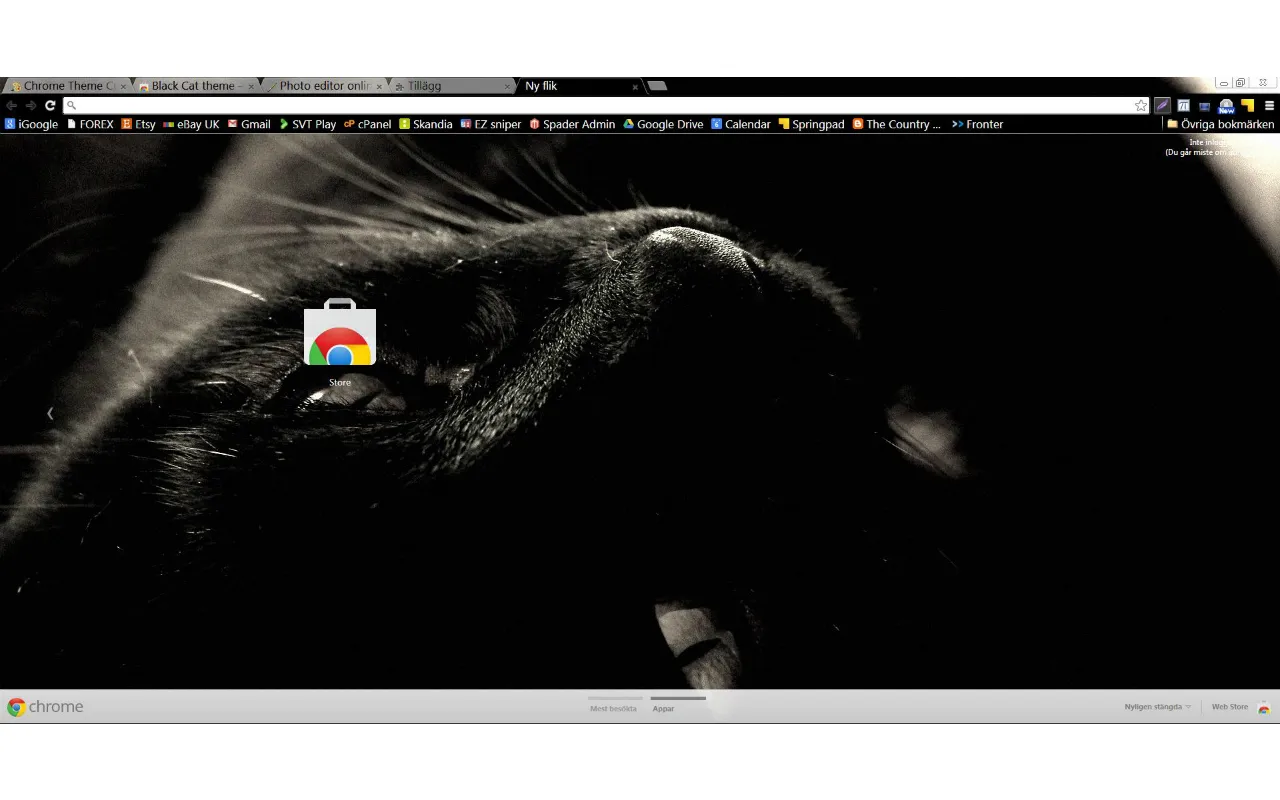Open the cPanel bookmark
Image resolution: width=1280 pixels, height=800 pixels.
pos(367,124)
